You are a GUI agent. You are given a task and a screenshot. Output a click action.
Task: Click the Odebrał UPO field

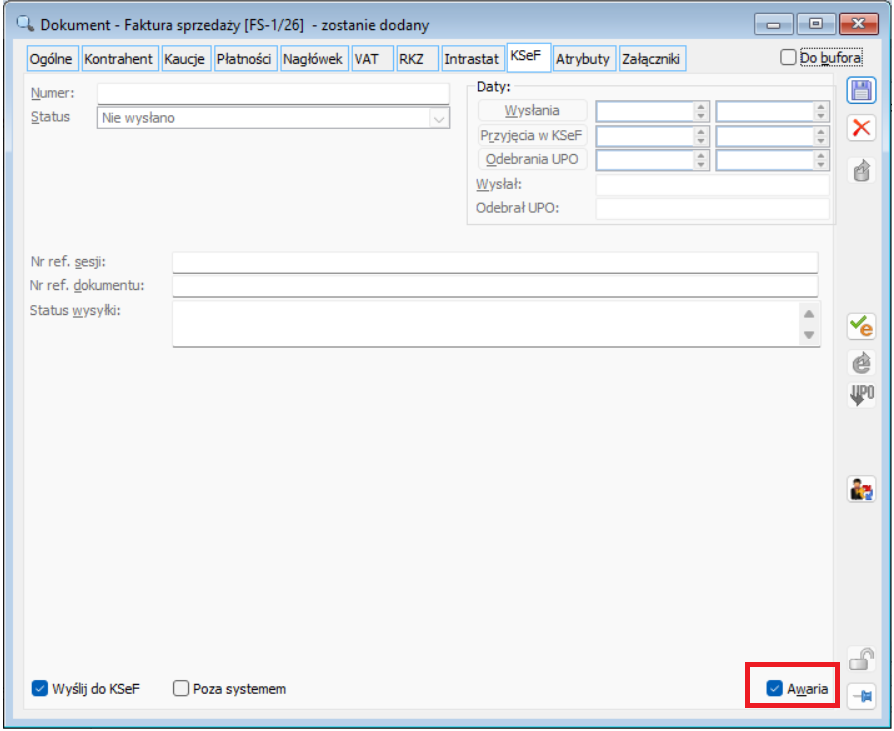pos(712,209)
